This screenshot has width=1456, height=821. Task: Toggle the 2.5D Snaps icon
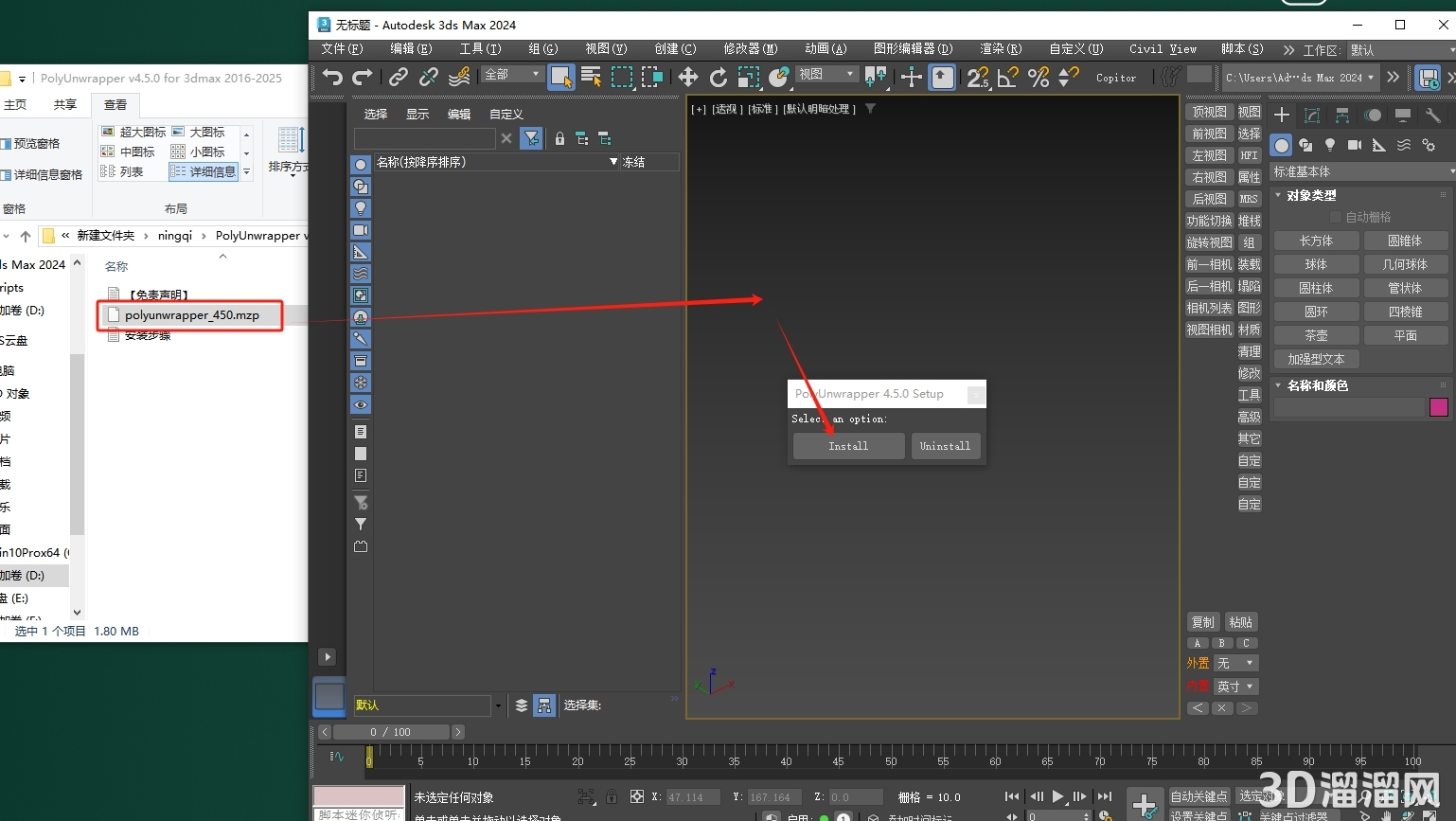(x=978, y=77)
